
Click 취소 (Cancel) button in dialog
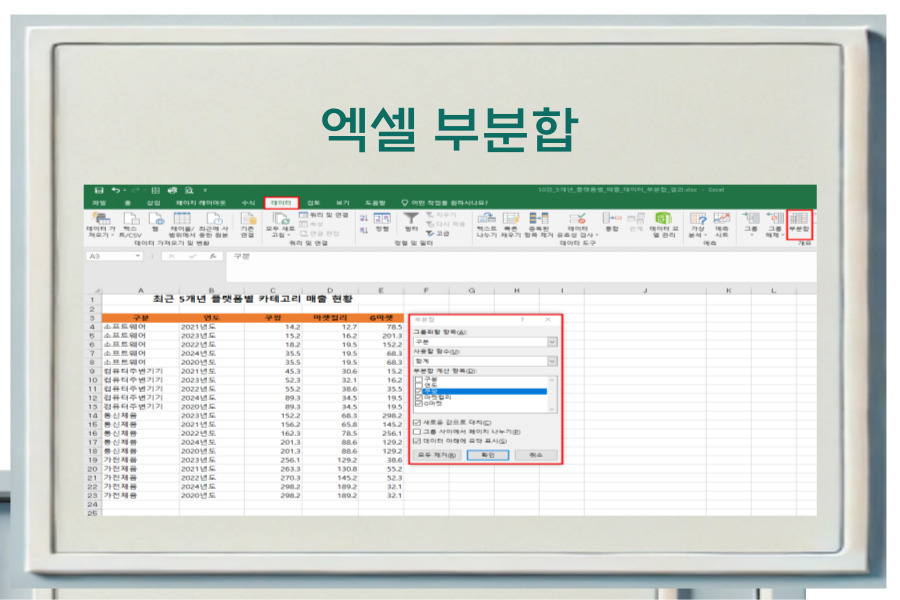(x=536, y=455)
